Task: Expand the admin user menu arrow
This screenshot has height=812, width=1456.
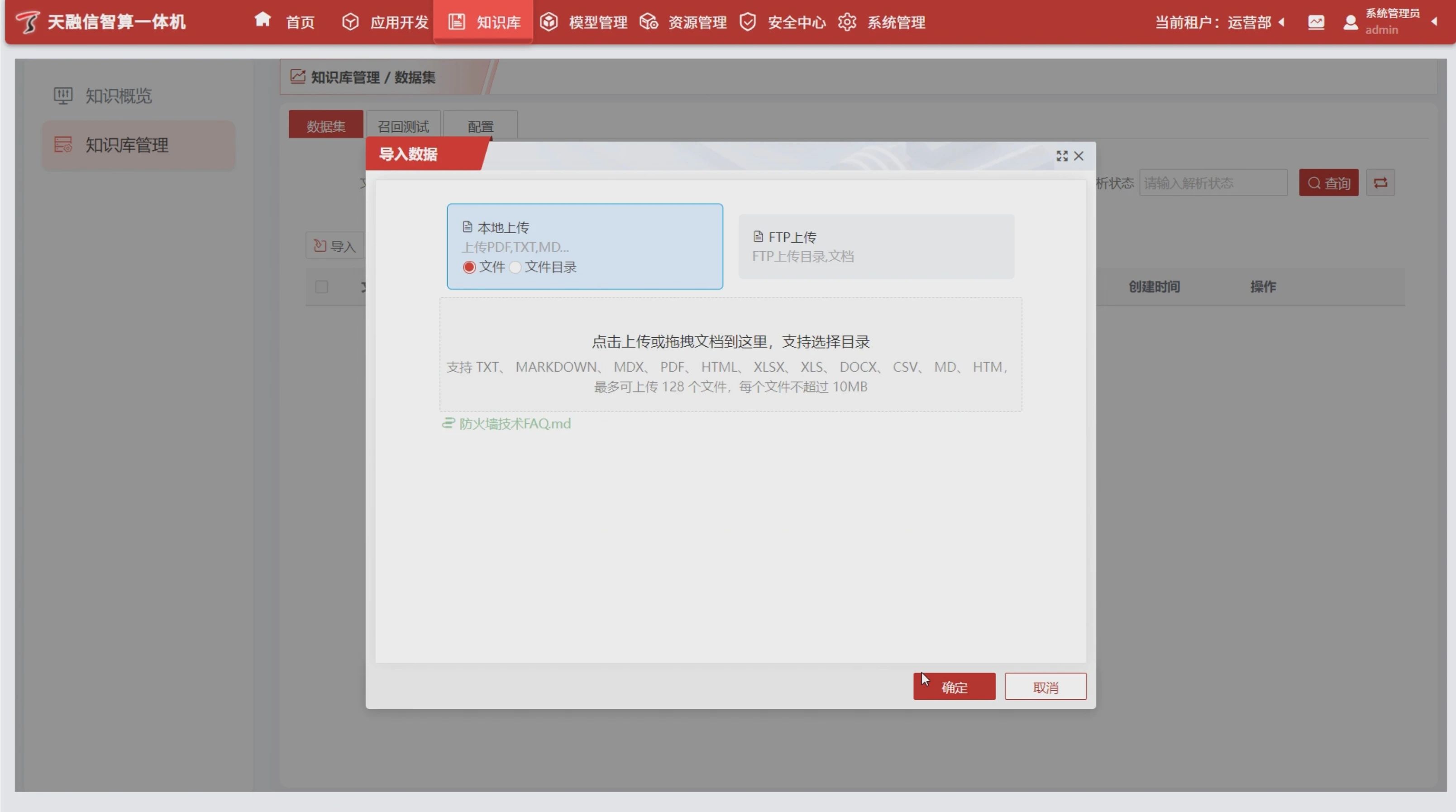Action: click(1434, 22)
